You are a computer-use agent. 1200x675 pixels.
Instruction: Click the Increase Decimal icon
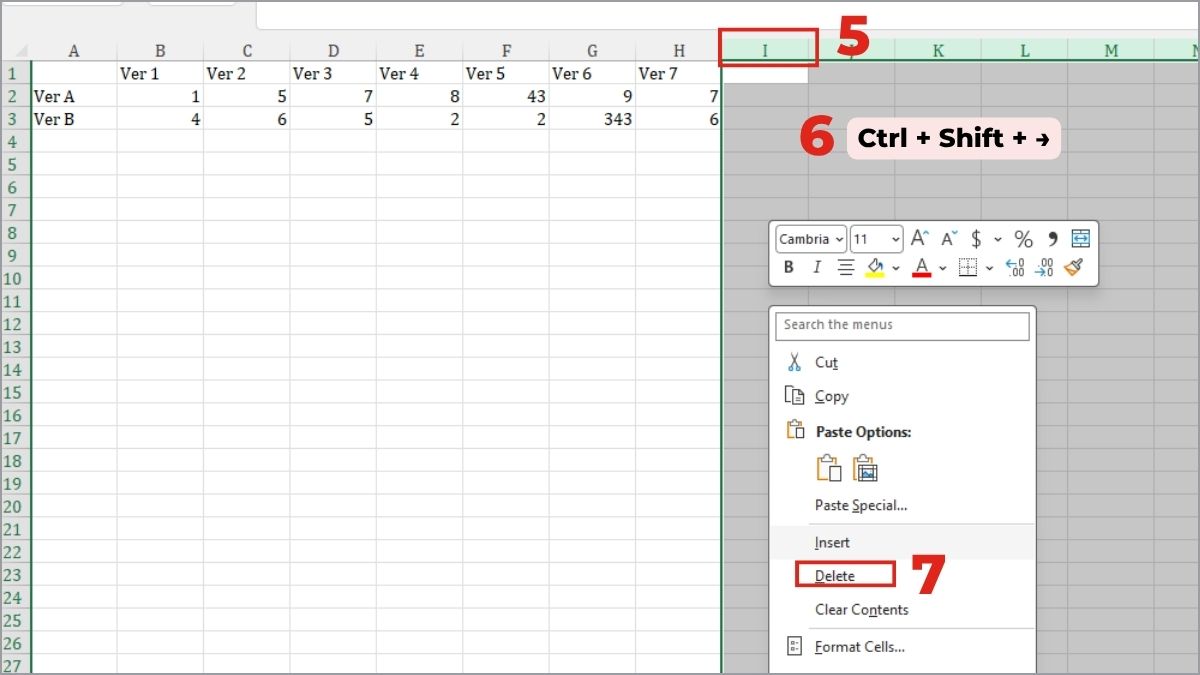click(x=1015, y=268)
